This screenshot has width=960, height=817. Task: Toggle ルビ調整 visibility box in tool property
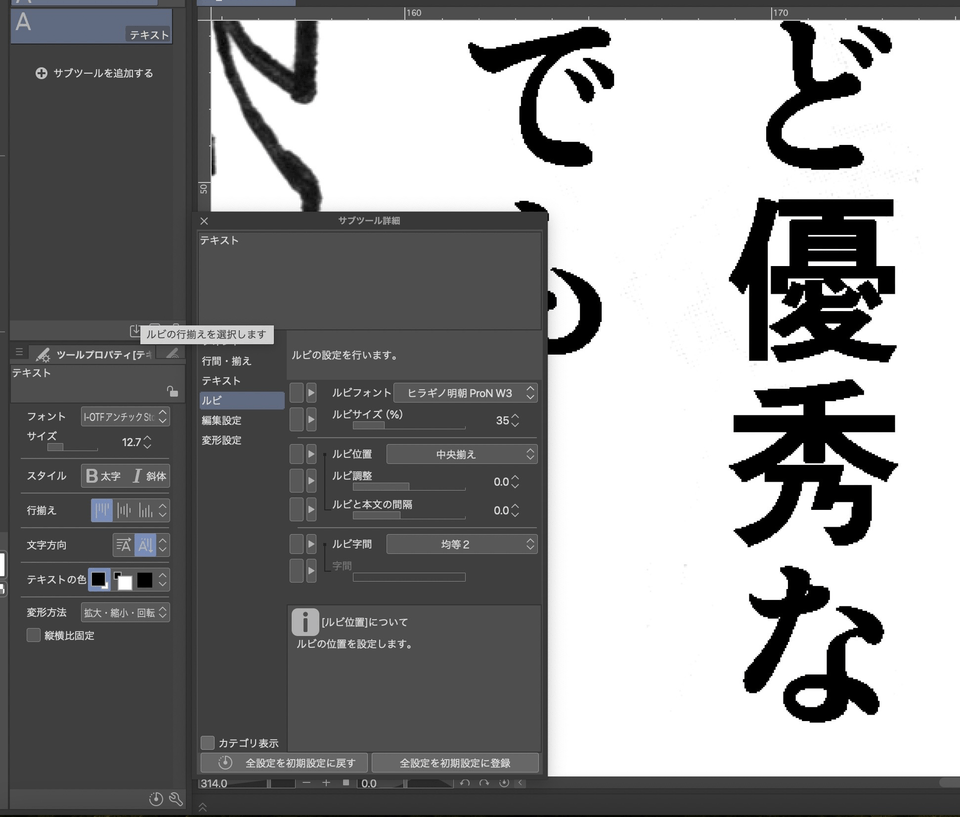pos(296,481)
